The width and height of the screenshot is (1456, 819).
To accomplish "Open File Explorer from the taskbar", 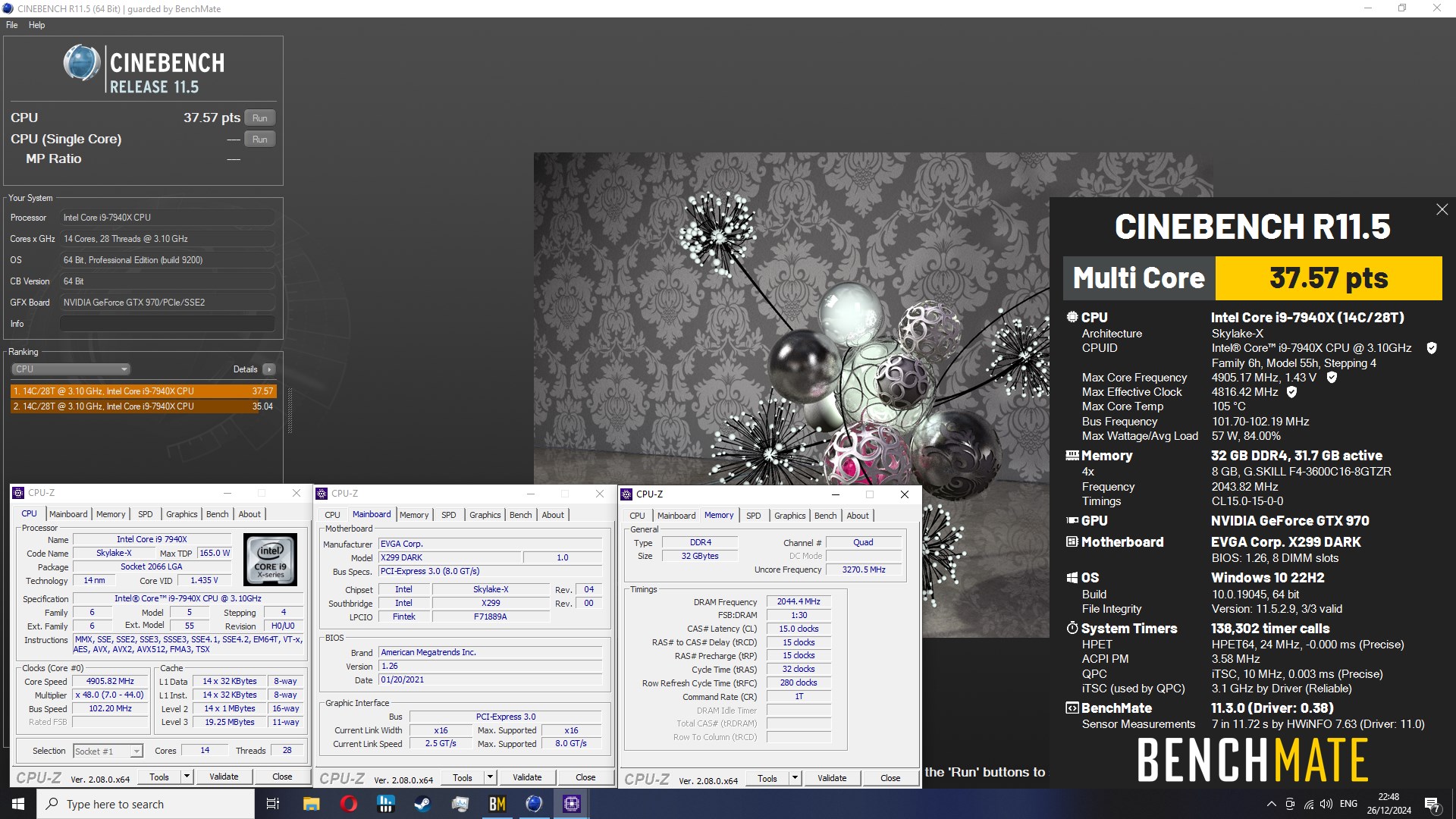I will 311,804.
